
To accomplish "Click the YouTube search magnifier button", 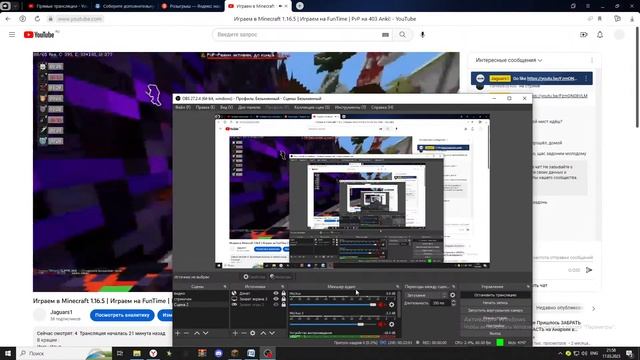I will [402, 35].
